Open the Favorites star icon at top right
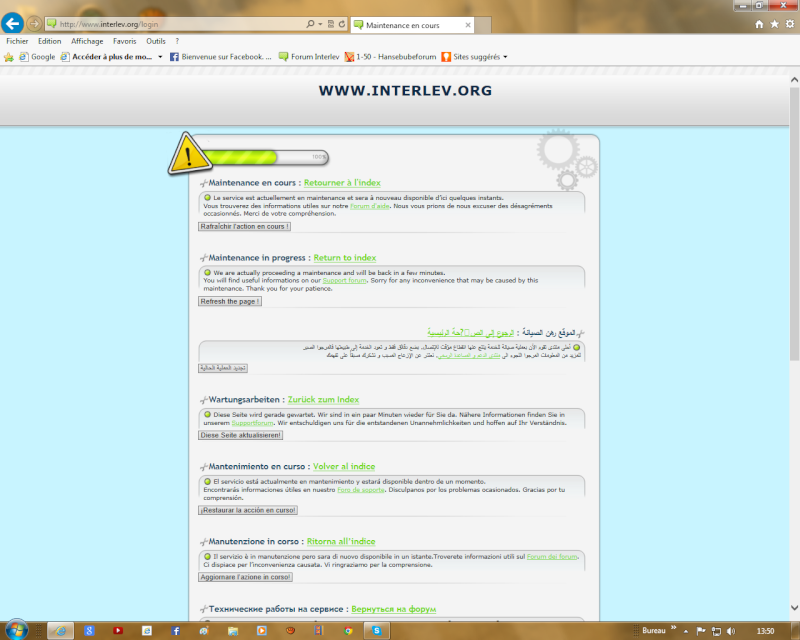The width and height of the screenshot is (800, 640). (774, 24)
